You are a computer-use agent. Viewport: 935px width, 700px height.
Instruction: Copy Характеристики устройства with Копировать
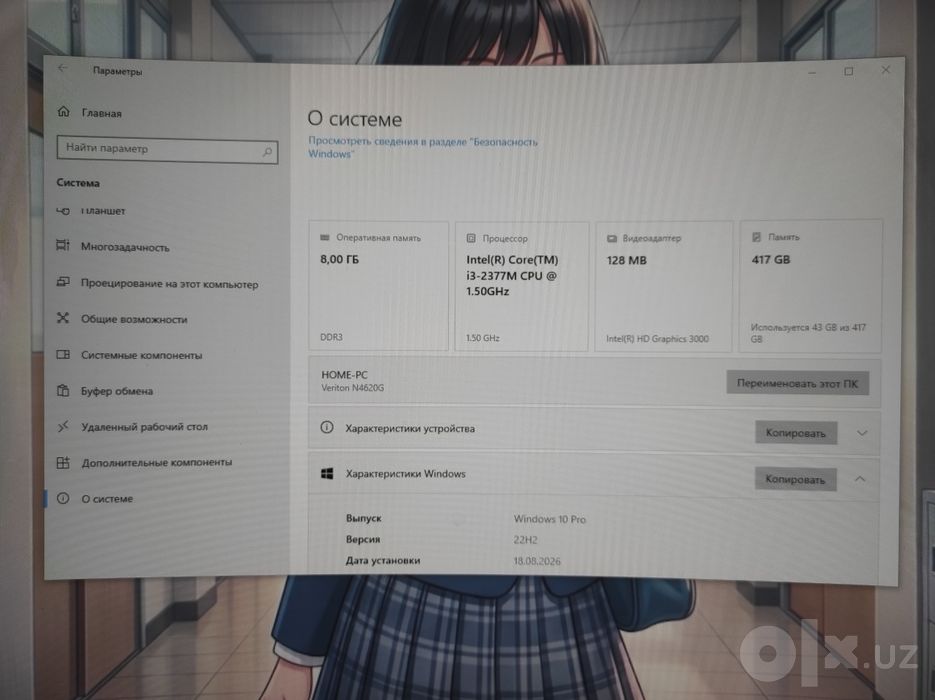pos(795,433)
